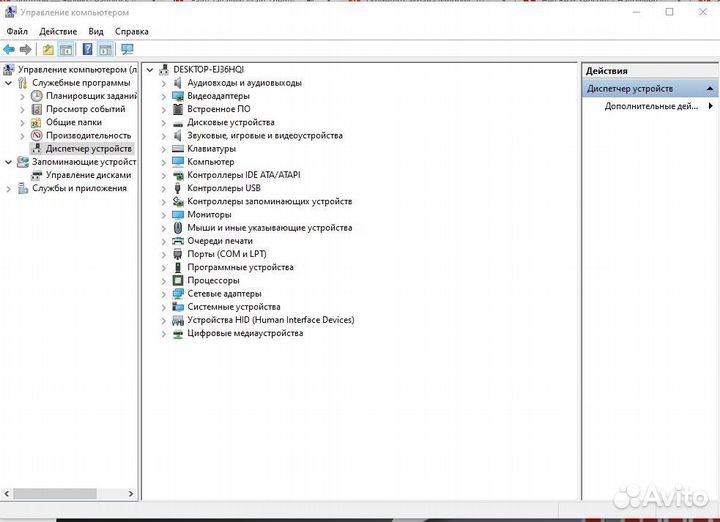Expand the Видеоадаптеры category arrow
This screenshot has width=720, height=522.
point(164,97)
